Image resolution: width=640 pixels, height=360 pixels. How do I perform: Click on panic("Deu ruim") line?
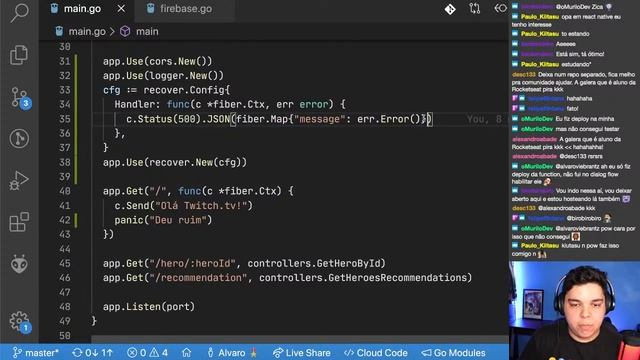[163, 220]
